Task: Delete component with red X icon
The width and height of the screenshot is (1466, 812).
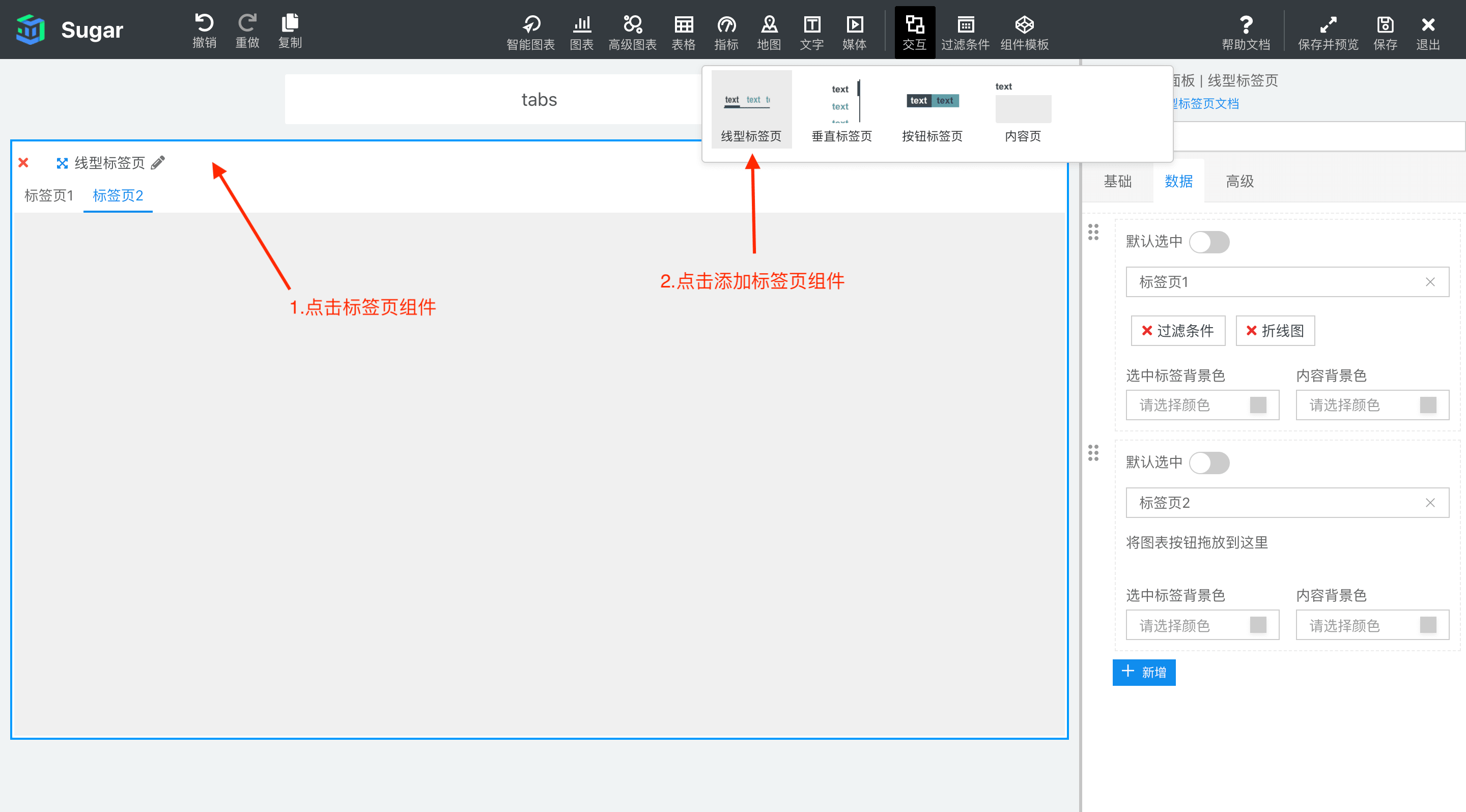Action: tap(23, 163)
